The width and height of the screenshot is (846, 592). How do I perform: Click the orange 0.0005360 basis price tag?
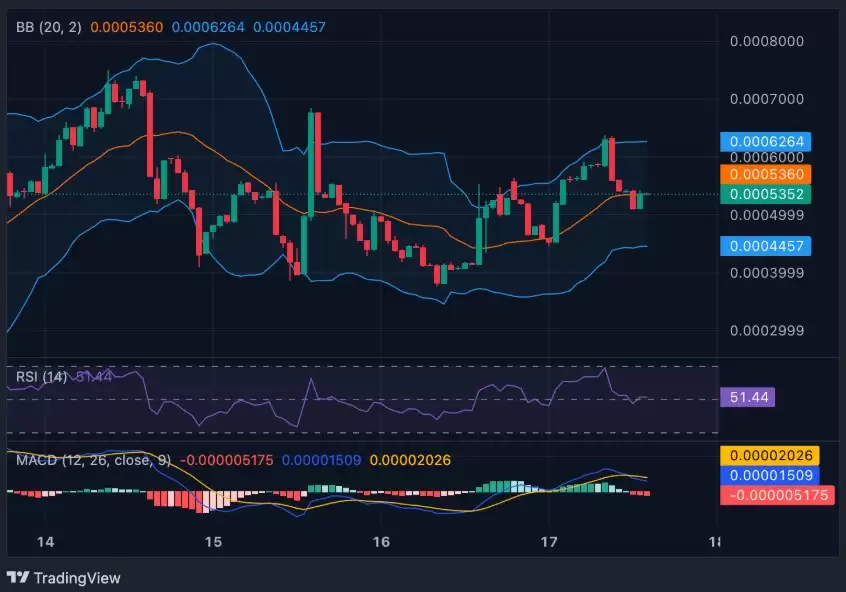point(764,173)
